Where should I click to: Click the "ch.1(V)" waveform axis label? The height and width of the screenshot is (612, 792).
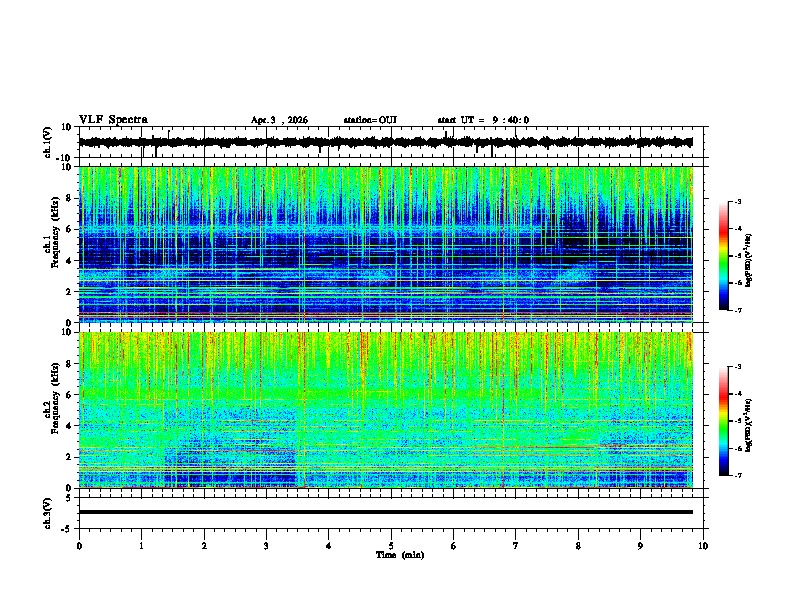click(x=47, y=142)
